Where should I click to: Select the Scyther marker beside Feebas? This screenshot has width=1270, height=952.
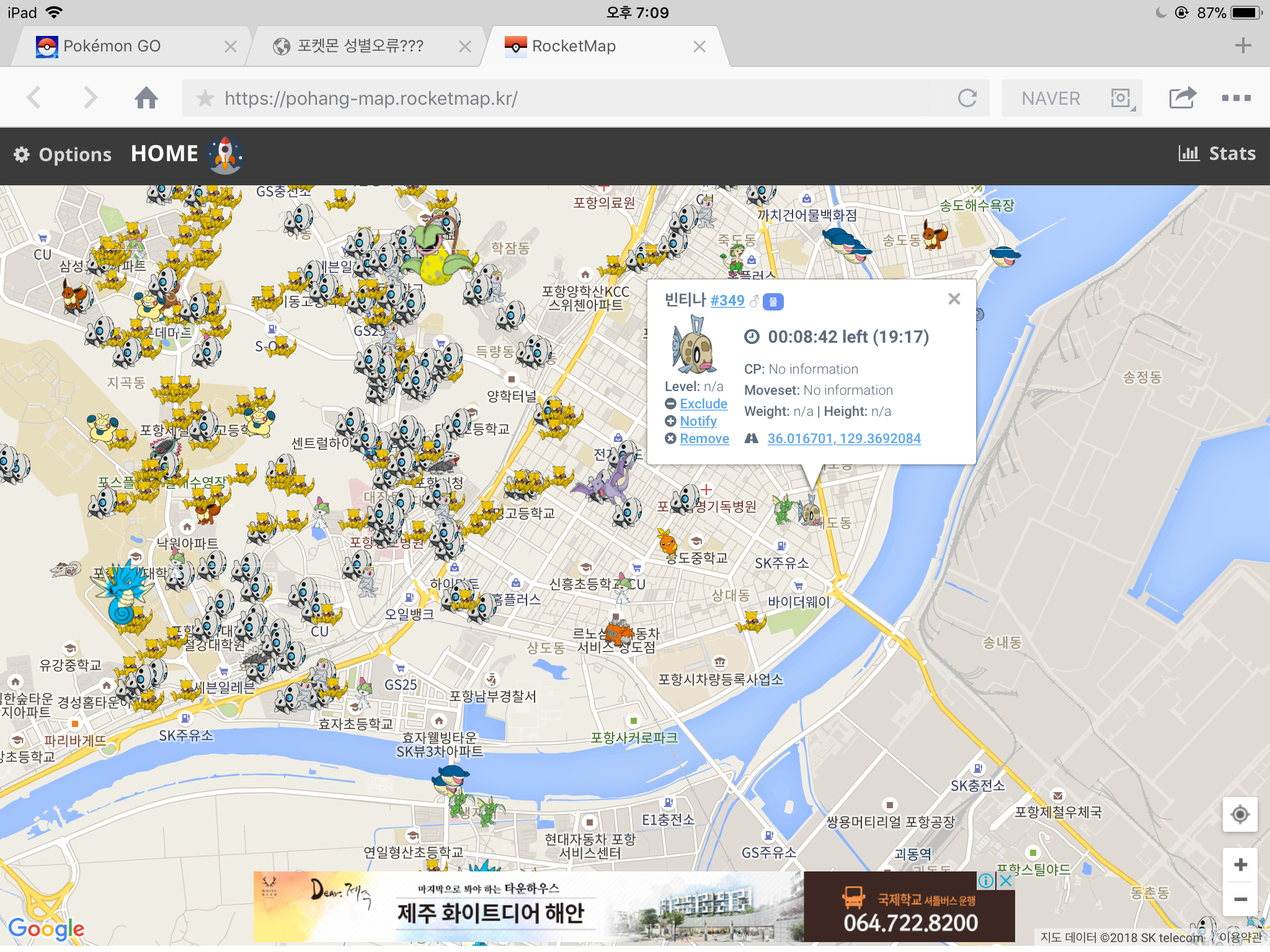point(785,508)
